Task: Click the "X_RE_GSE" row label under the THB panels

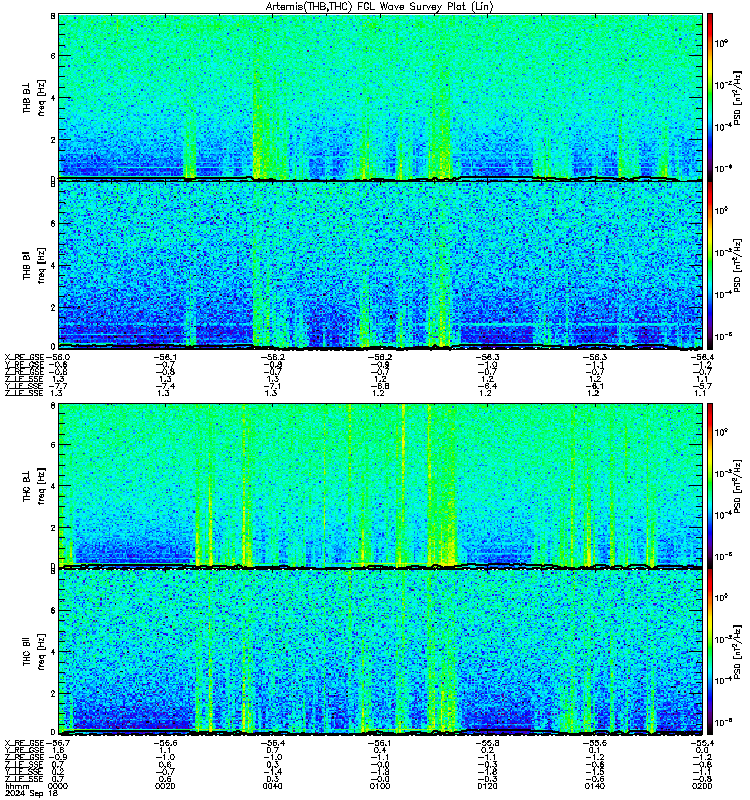Action: tap(24, 357)
